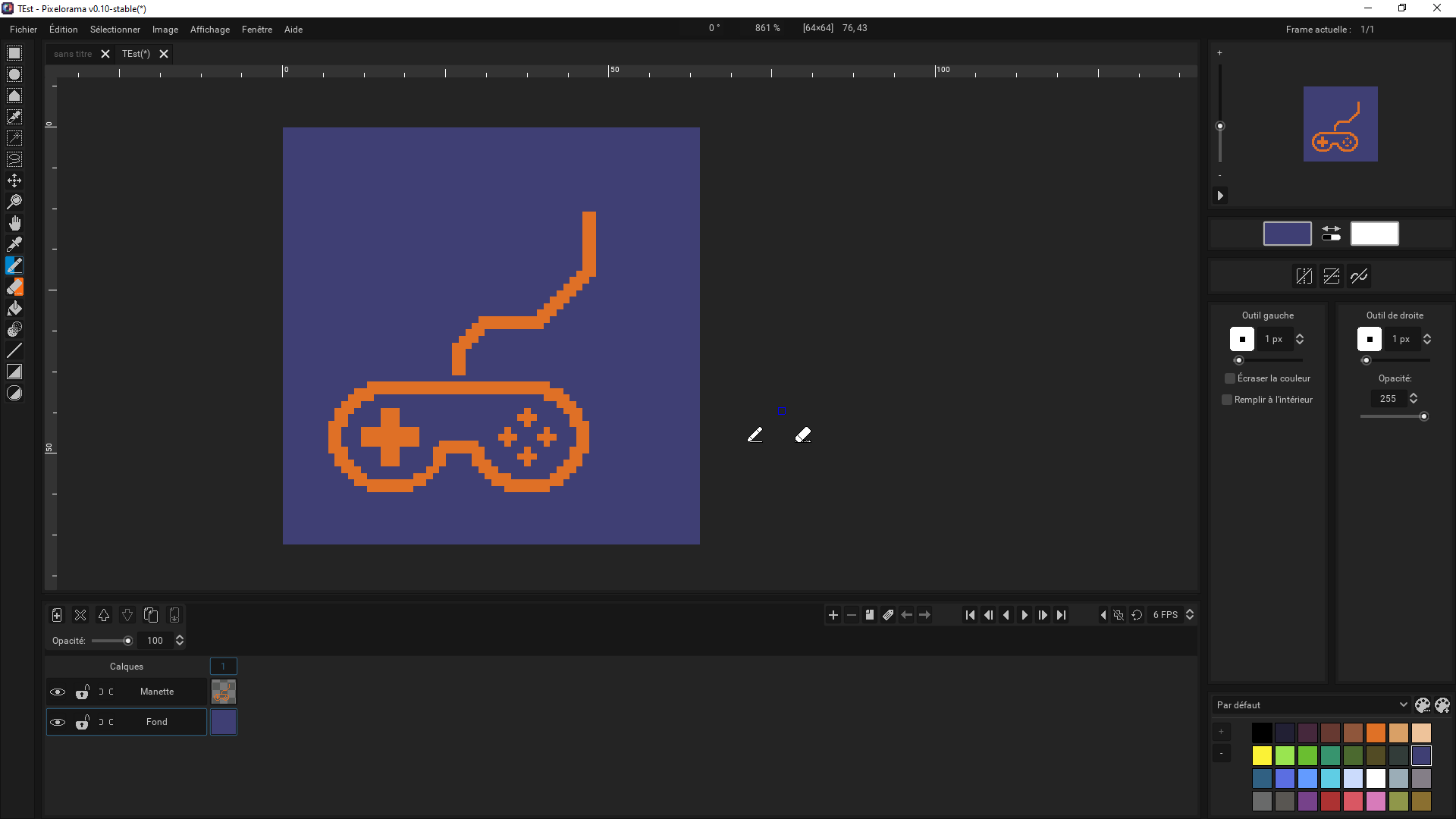Switch to the sans titre tab
Screen dimensions: 1456x819
[72, 53]
